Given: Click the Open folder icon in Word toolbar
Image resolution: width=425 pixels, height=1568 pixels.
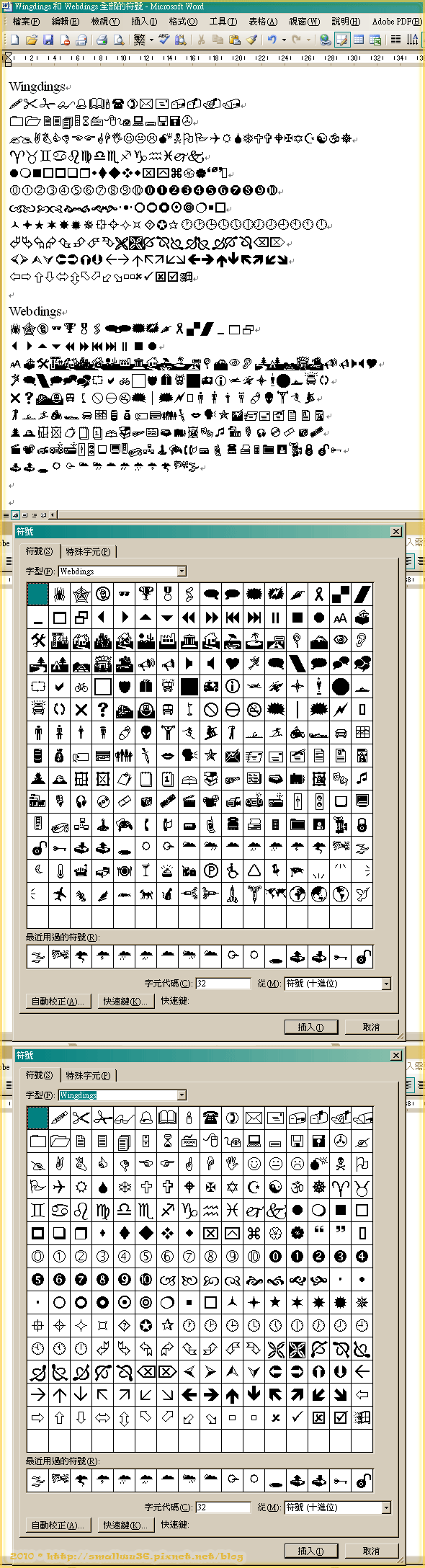Looking at the screenshot, I should pyautogui.click(x=32, y=40).
